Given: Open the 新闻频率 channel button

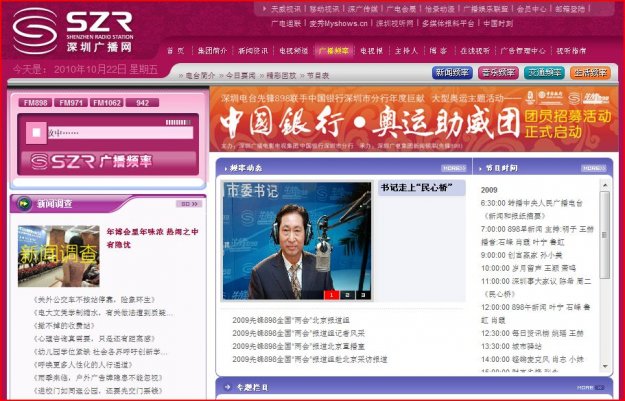Looking at the screenshot, I should click(452, 73).
